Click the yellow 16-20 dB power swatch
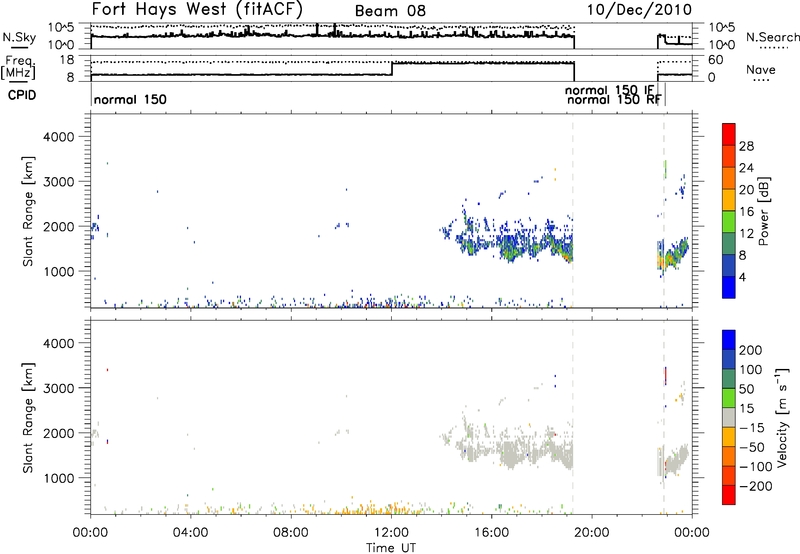This screenshot has width=800, height=554. pos(729,200)
